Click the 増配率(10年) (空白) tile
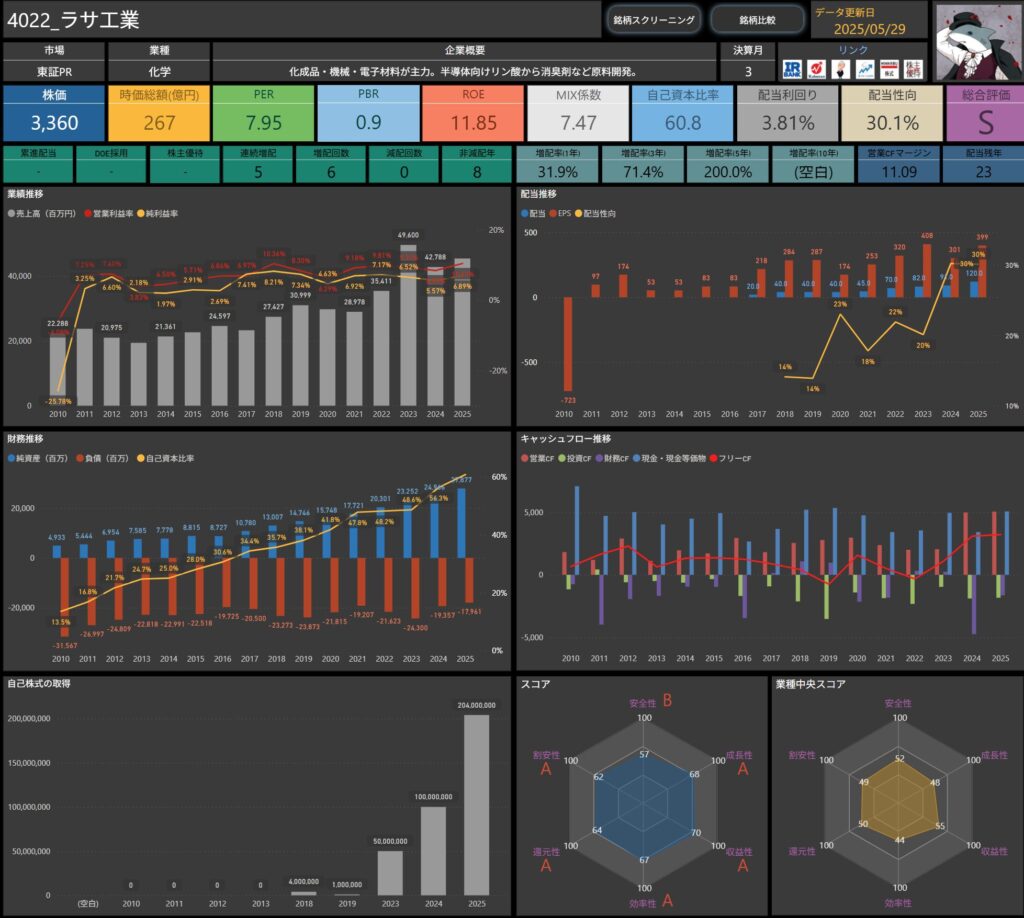This screenshot has height=918, width=1024. coord(813,165)
